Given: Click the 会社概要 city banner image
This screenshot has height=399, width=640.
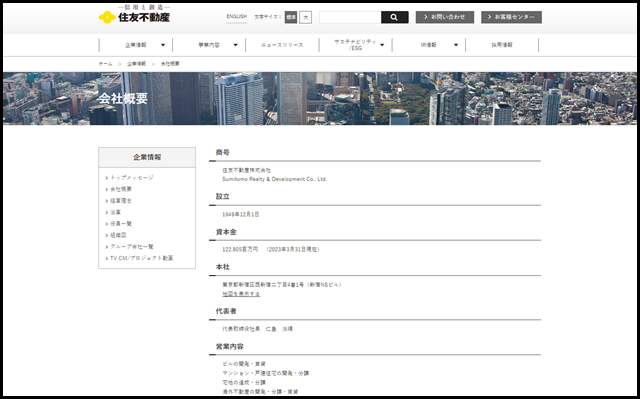Looking at the screenshot, I should click(x=320, y=98).
